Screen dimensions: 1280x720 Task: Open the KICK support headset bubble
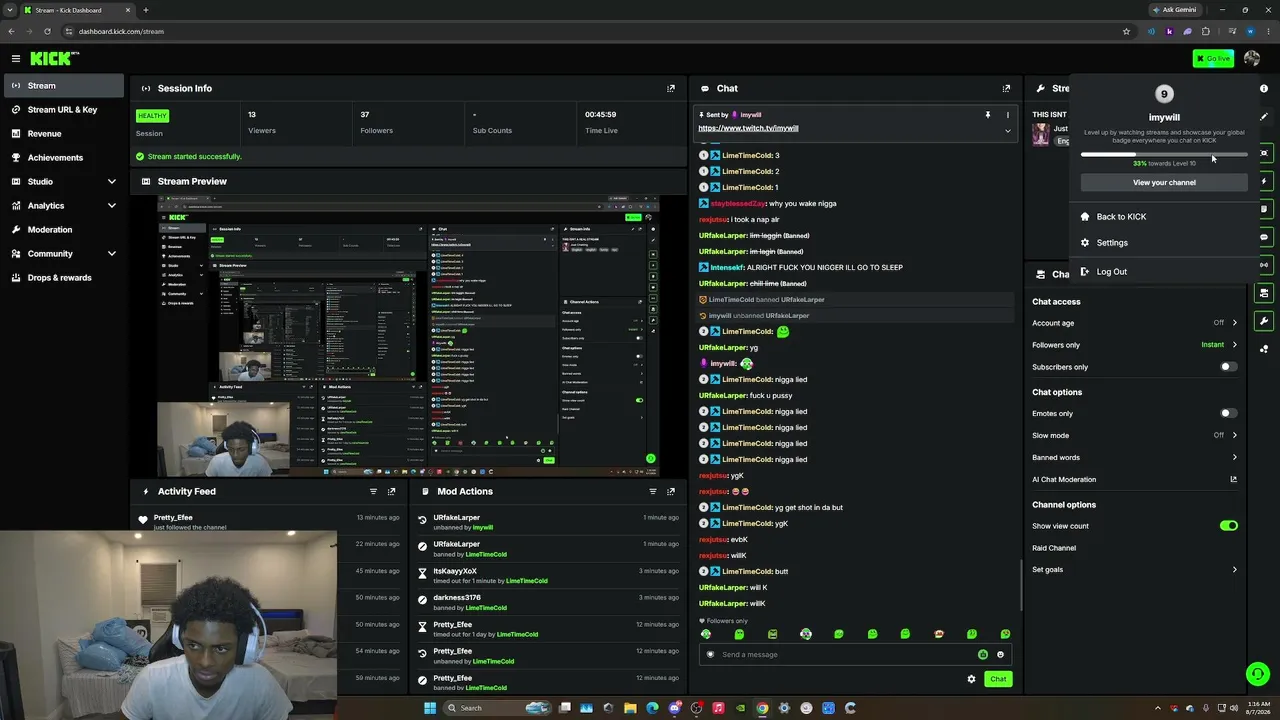(x=1258, y=674)
